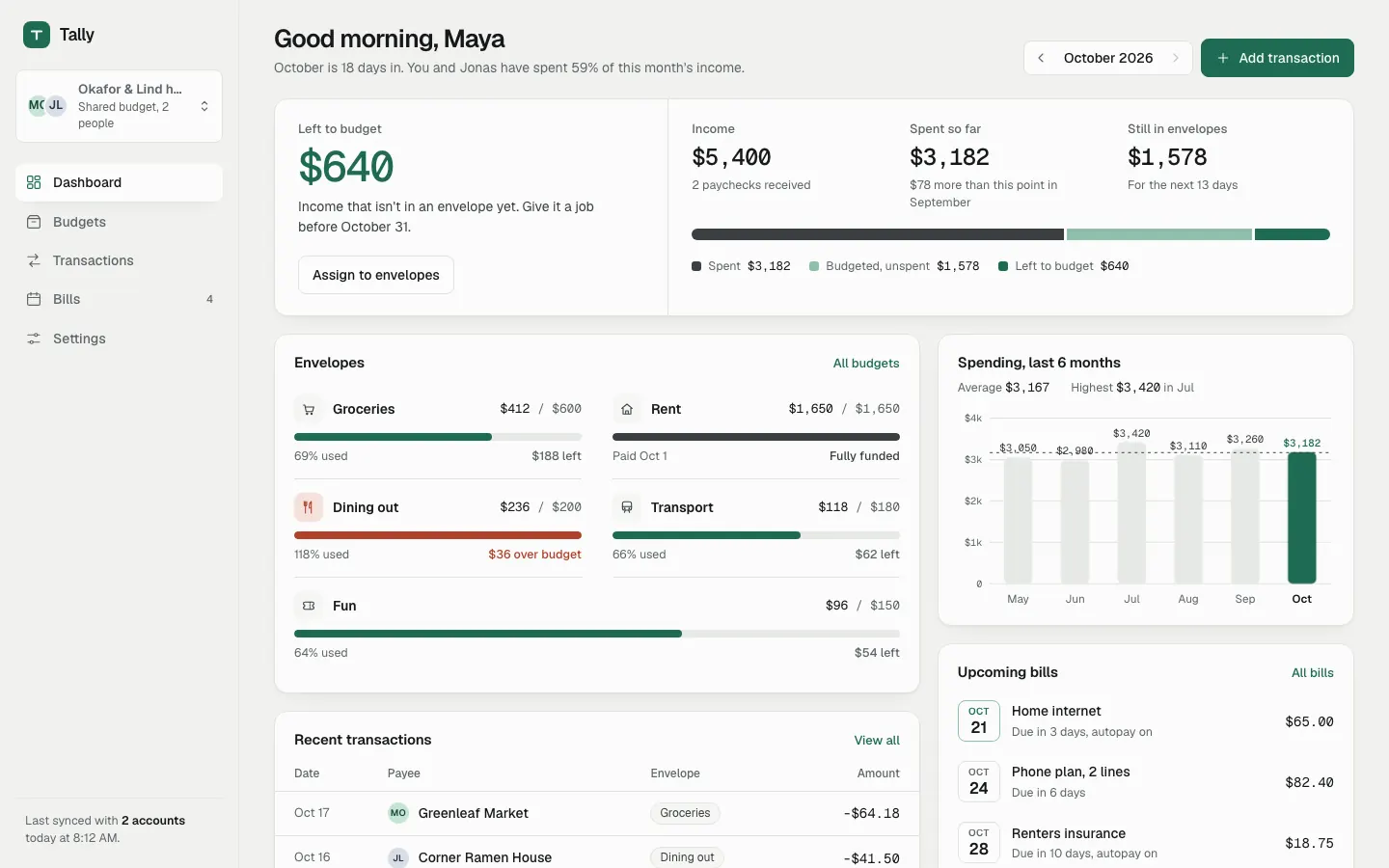
Task: Click the Groceries cart icon
Action: (308, 409)
